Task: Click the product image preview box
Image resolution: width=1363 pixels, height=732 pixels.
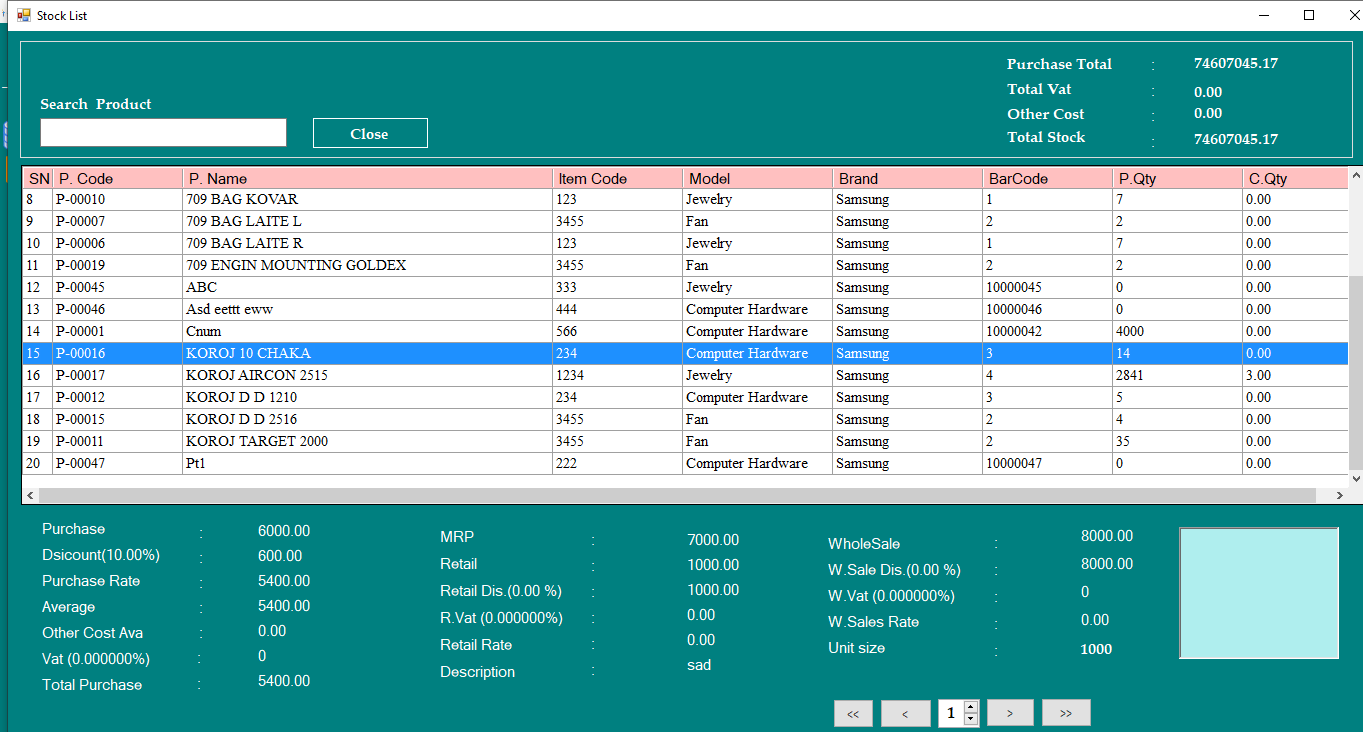Action: [x=1258, y=593]
